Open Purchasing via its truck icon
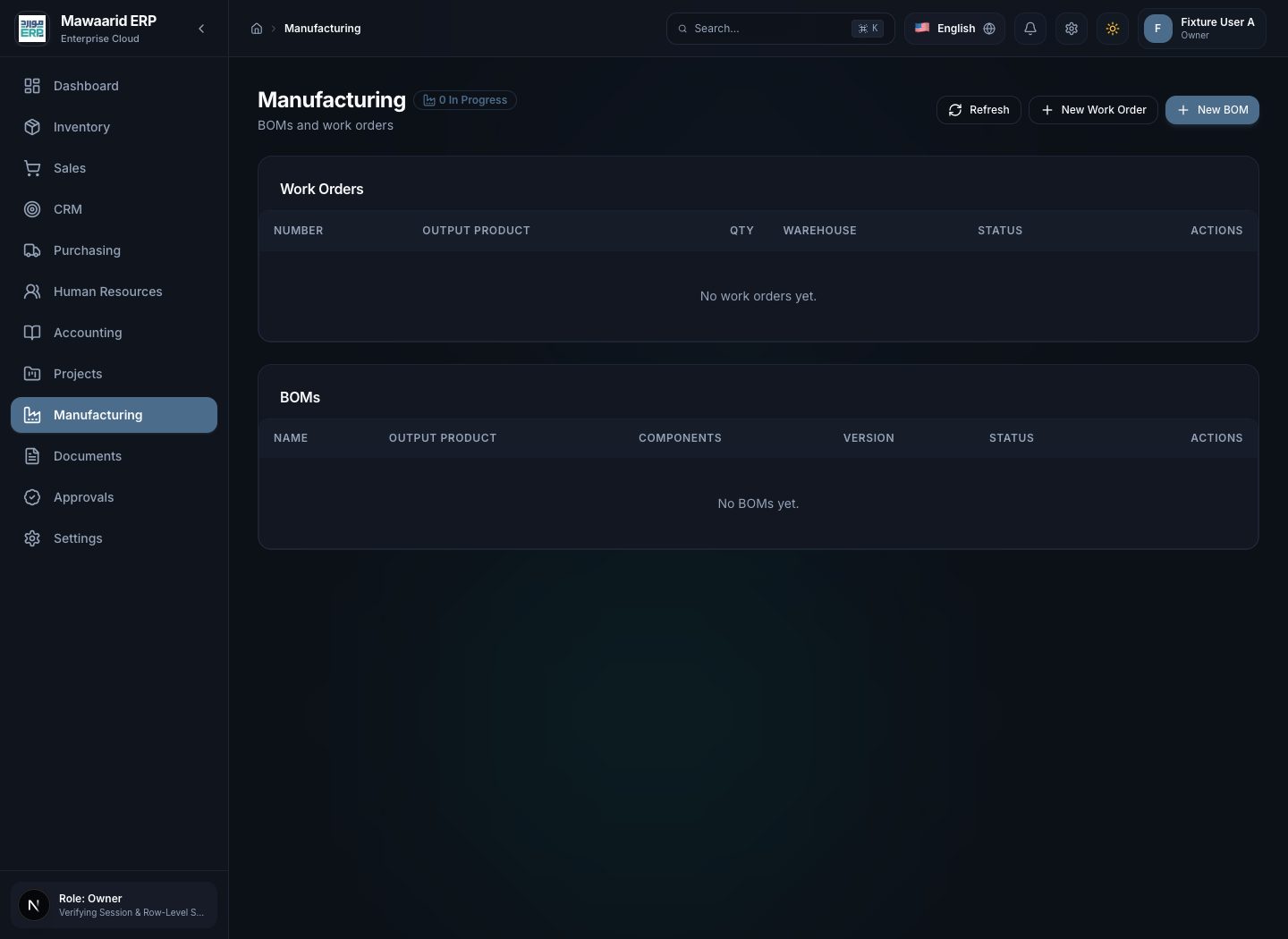This screenshot has width=1288, height=939. [32, 250]
